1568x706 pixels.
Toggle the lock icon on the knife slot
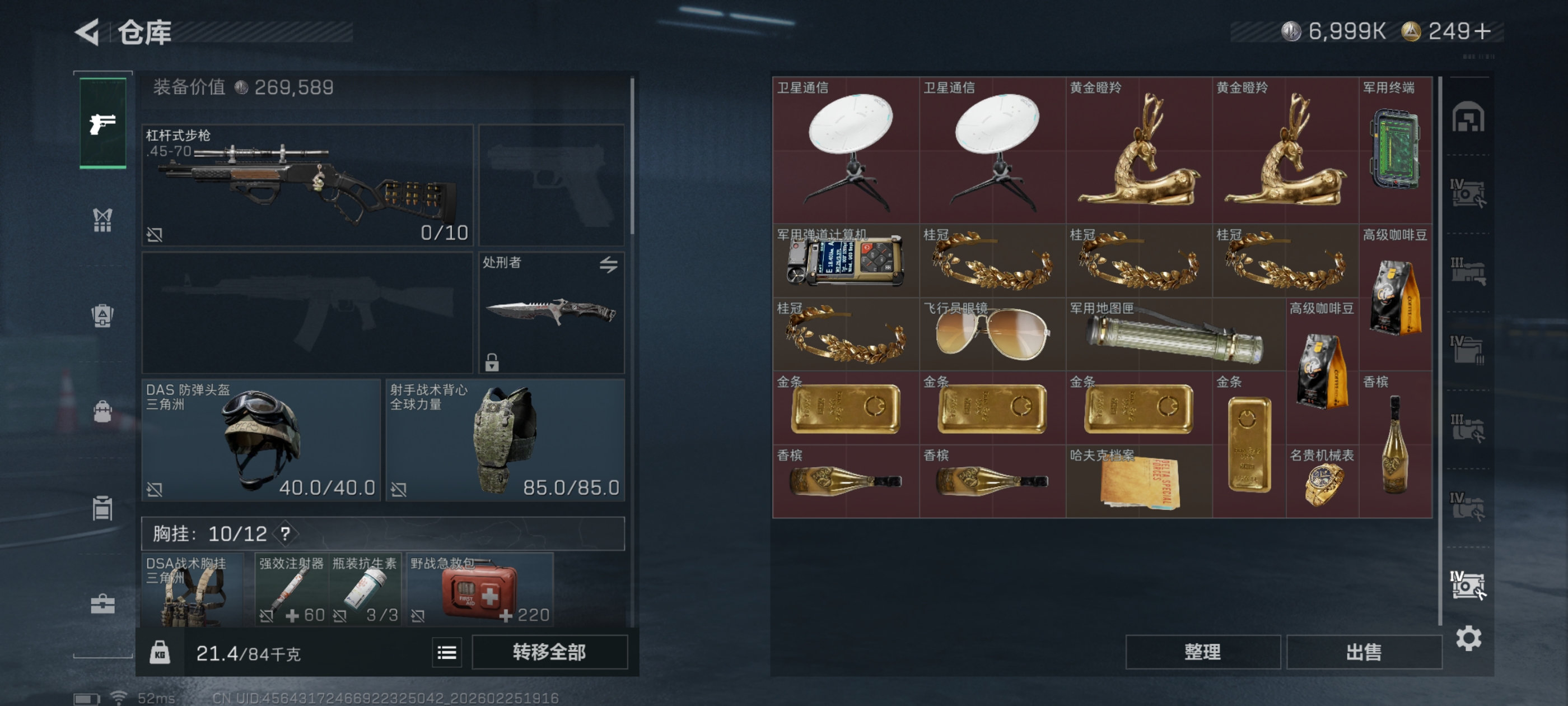492,363
